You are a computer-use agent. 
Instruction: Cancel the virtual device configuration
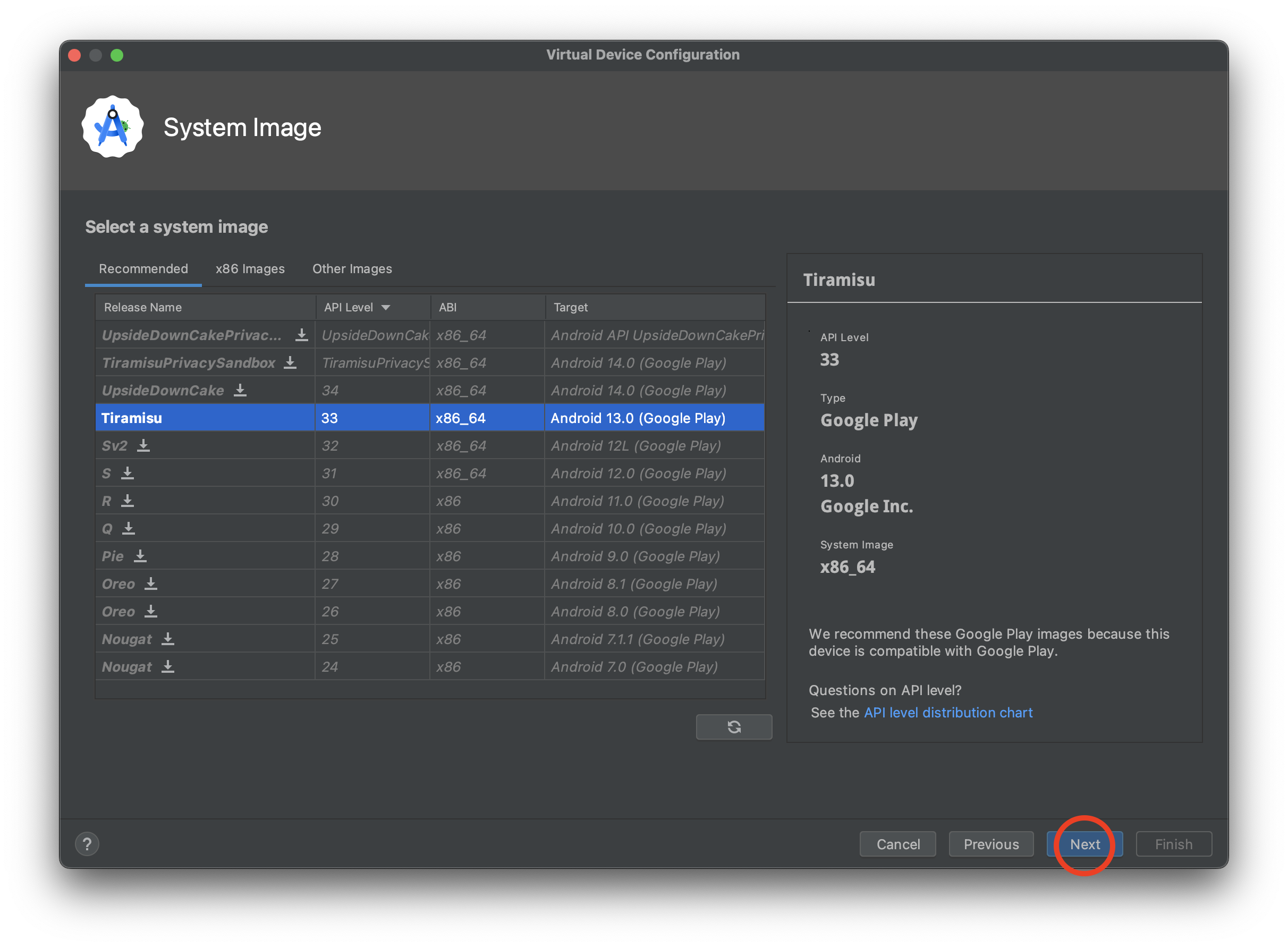[x=897, y=844]
